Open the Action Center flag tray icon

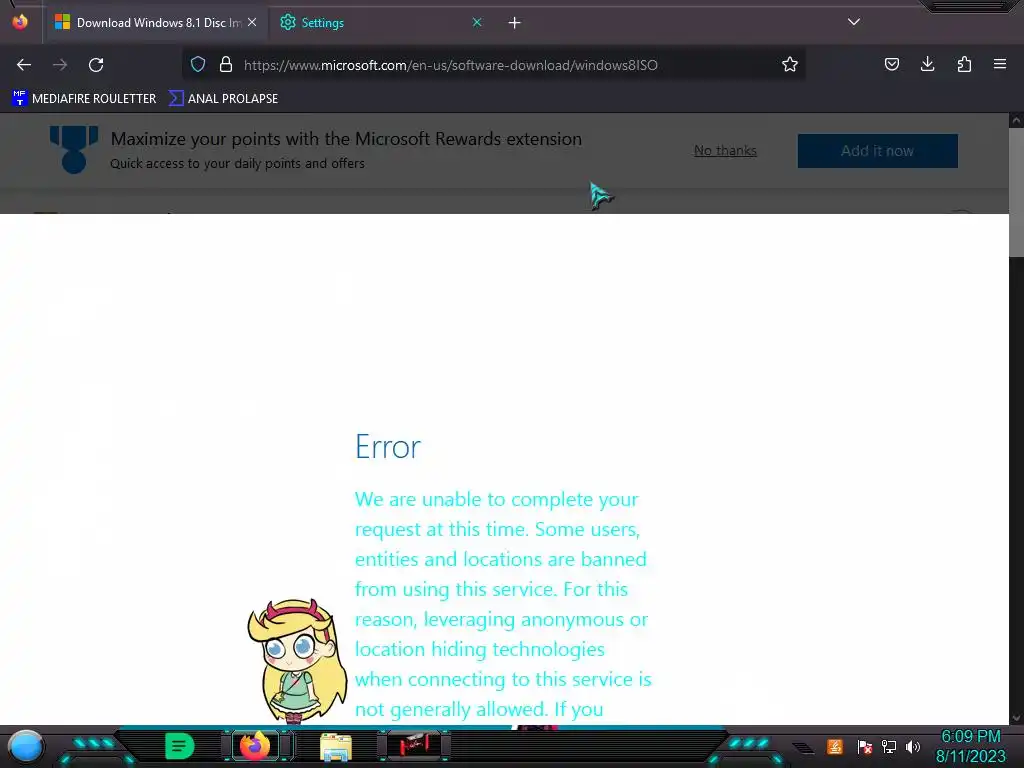click(865, 746)
